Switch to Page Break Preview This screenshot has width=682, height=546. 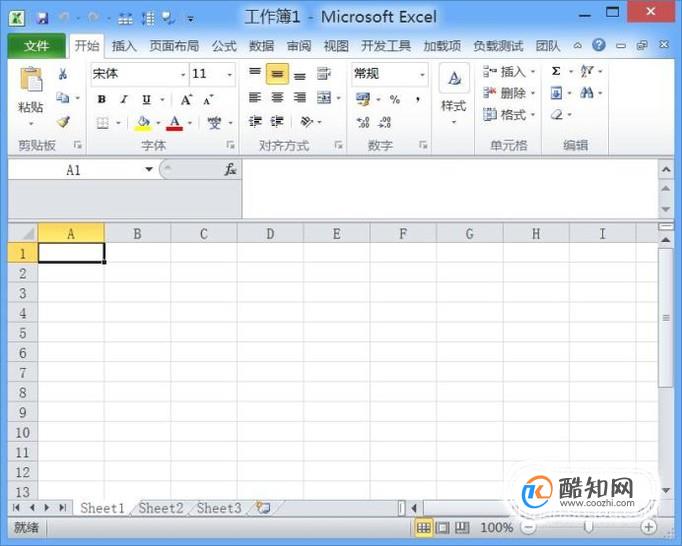[462, 528]
